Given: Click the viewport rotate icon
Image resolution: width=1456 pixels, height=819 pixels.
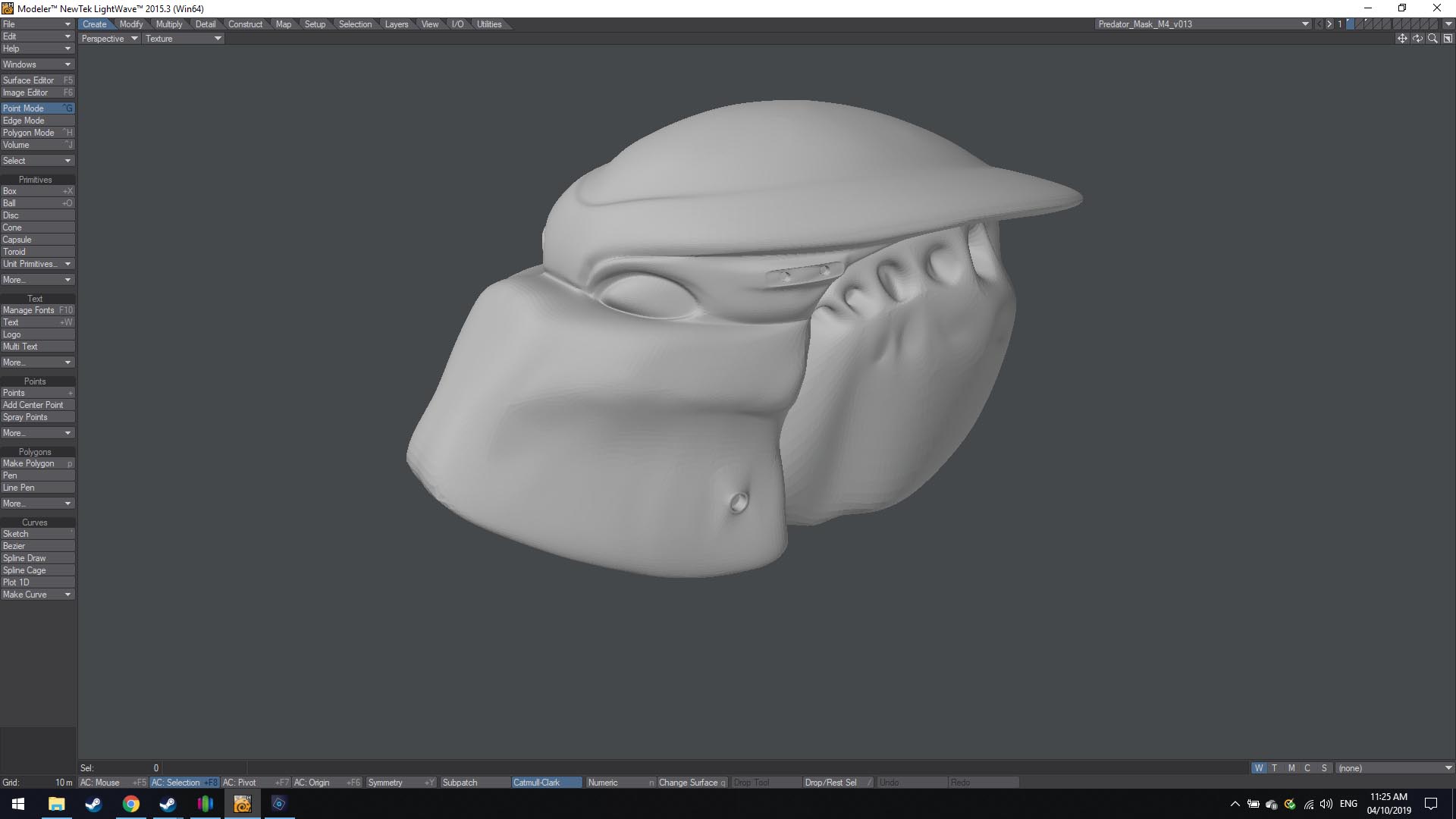Looking at the screenshot, I should point(1417,39).
